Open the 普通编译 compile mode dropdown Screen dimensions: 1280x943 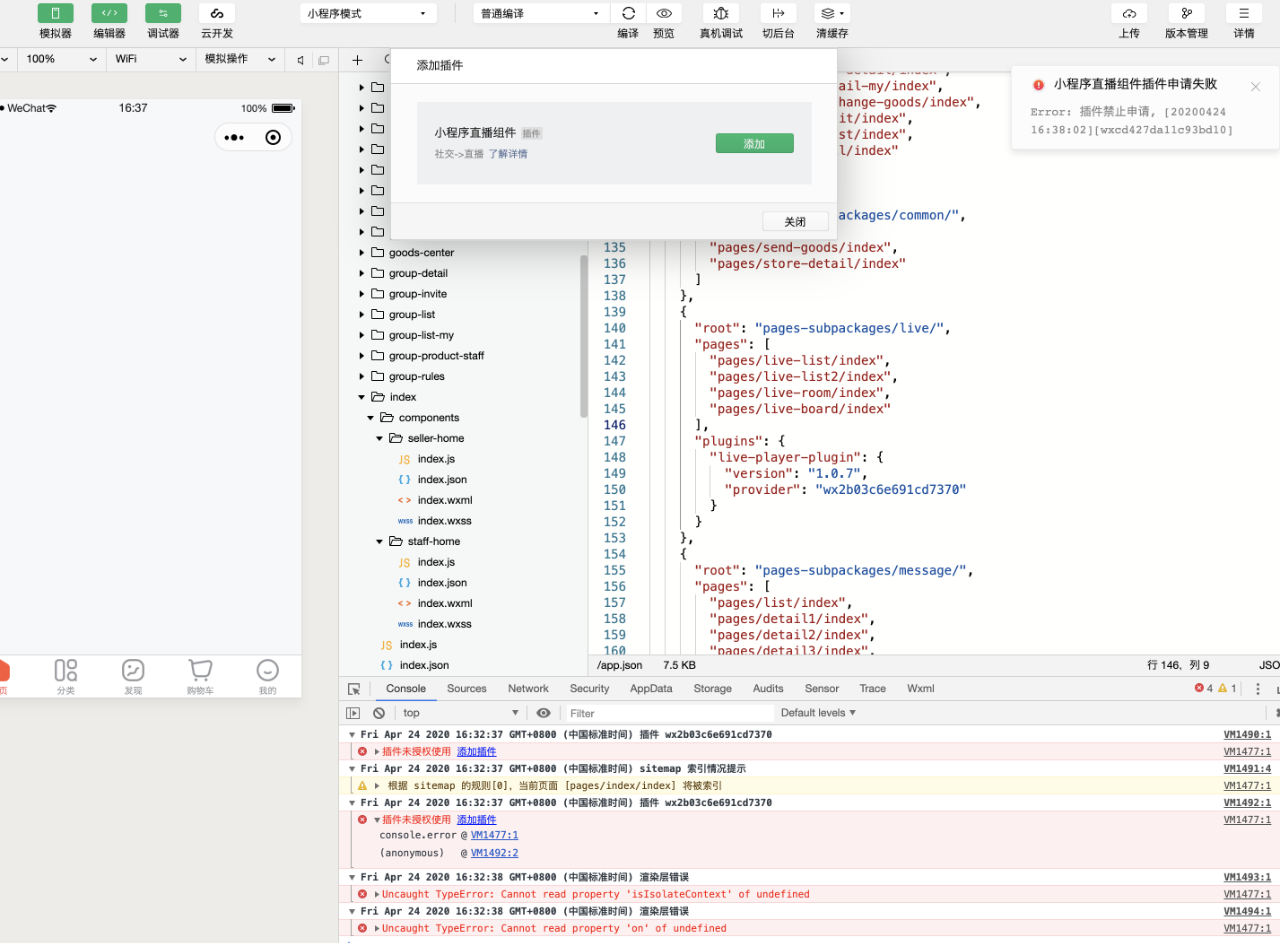(541, 14)
